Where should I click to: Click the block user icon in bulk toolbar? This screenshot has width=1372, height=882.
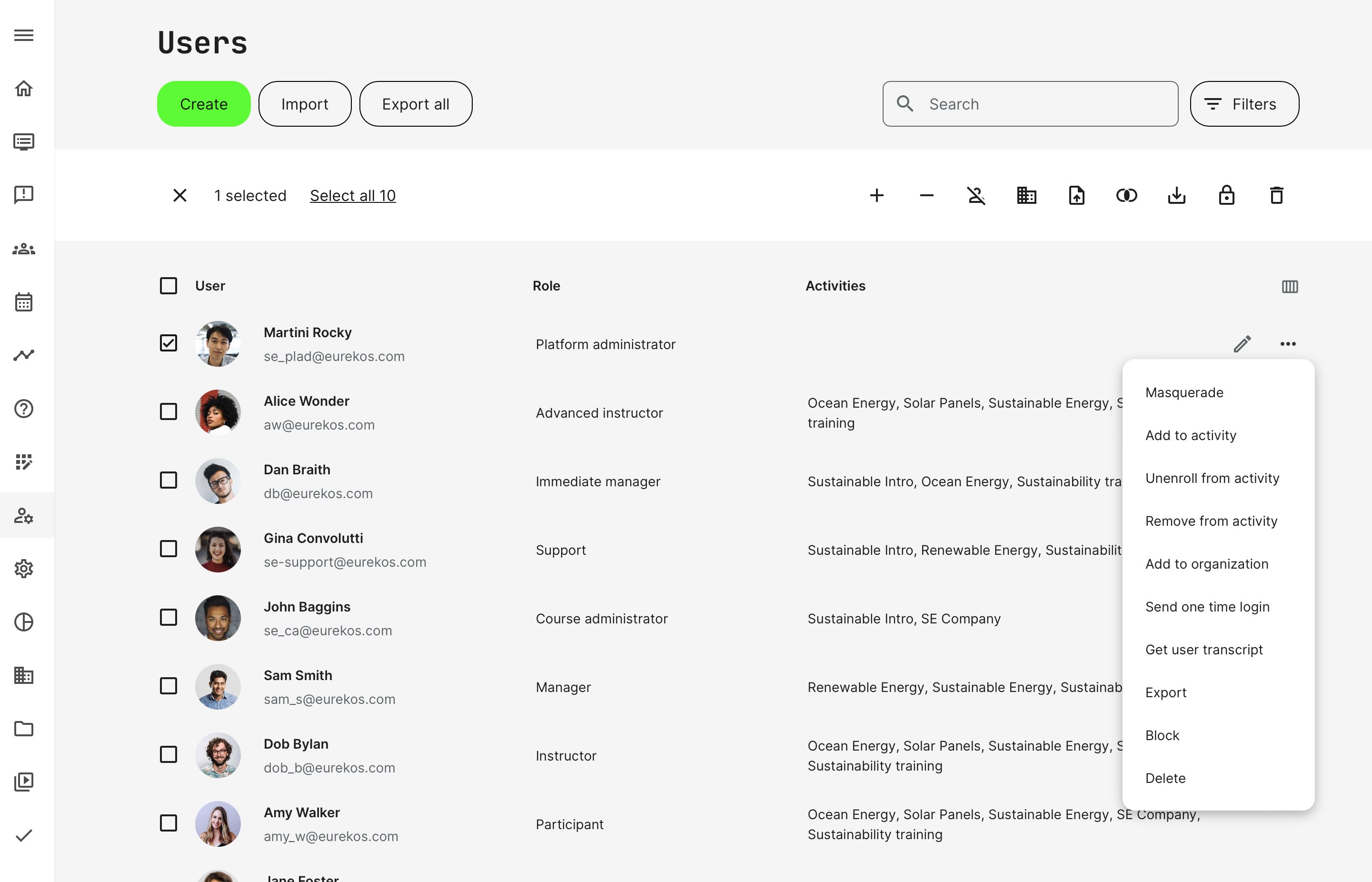976,196
